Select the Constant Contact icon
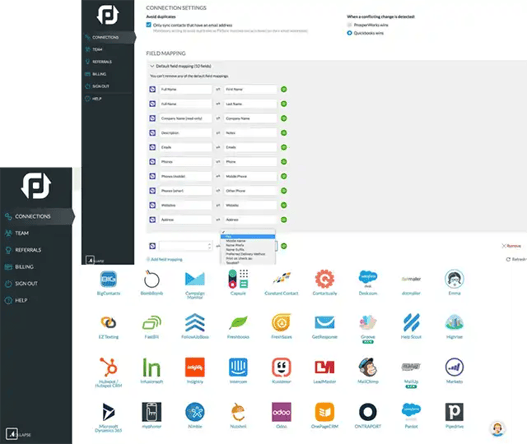Viewport: 527px width, 444px height. (281, 278)
